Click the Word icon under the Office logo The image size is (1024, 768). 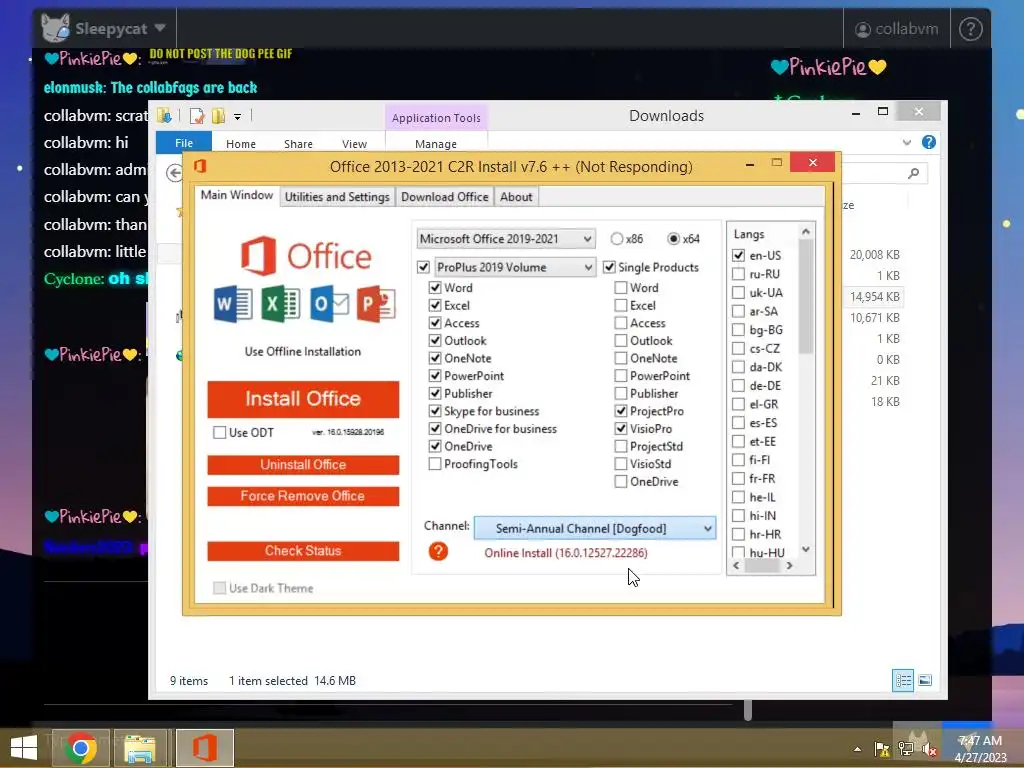[233, 304]
